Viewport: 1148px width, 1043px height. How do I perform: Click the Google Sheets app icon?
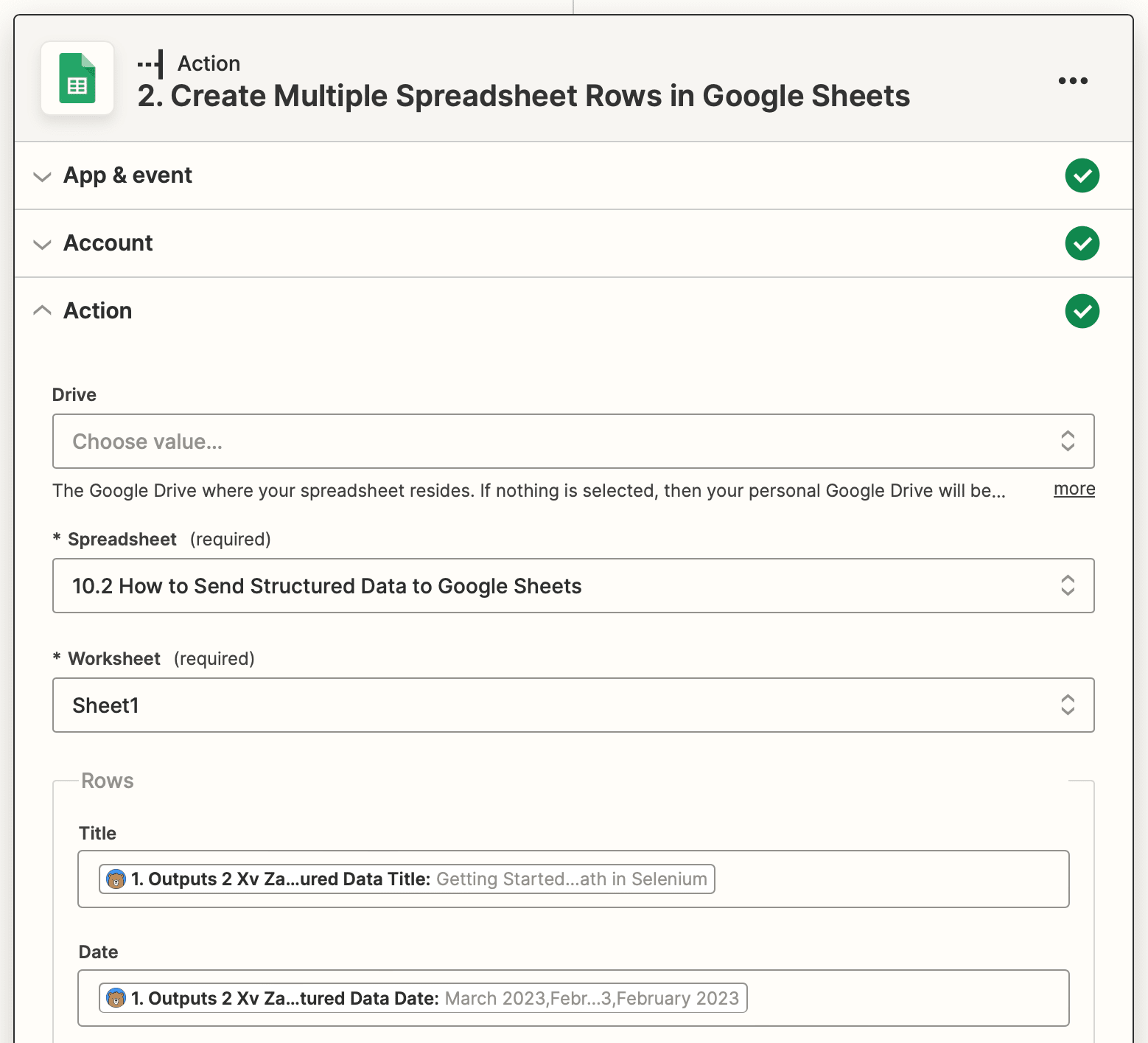point(77,79)
